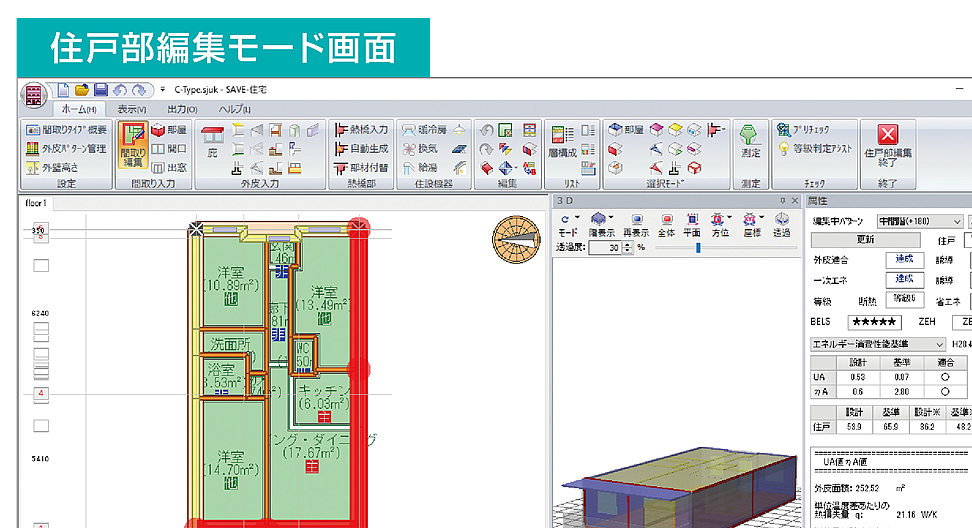
Task: Click the 透過度 transparency slider
Action: point(697,247)
